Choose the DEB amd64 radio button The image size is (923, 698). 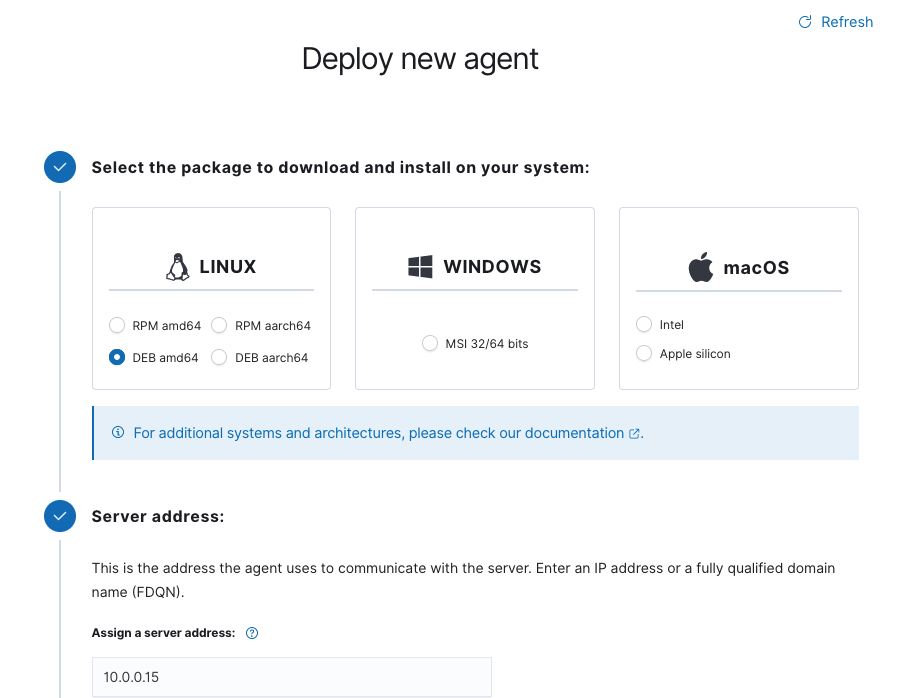pos(117,357)
